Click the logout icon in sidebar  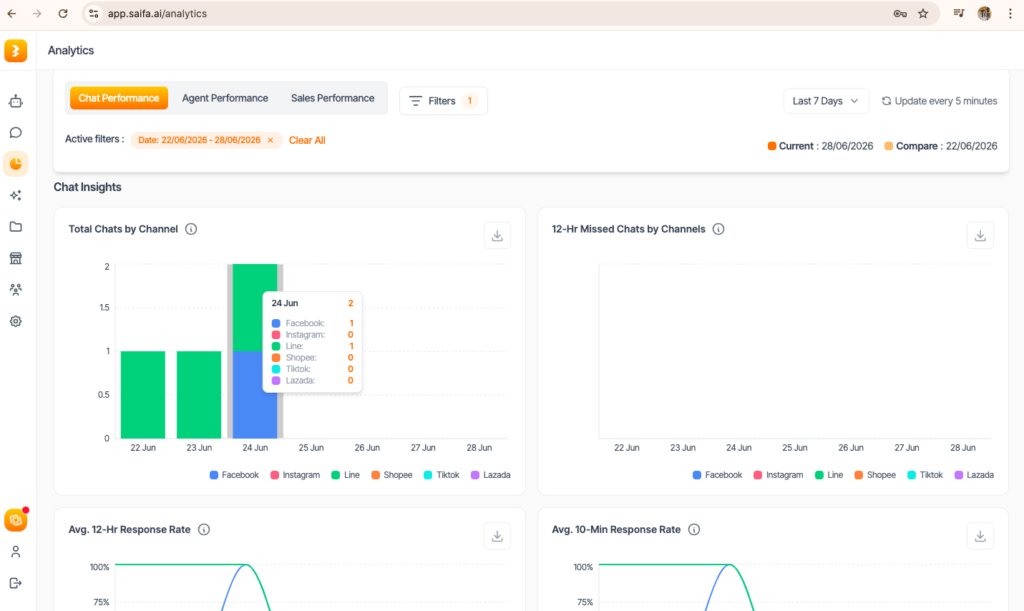[16, 583]
